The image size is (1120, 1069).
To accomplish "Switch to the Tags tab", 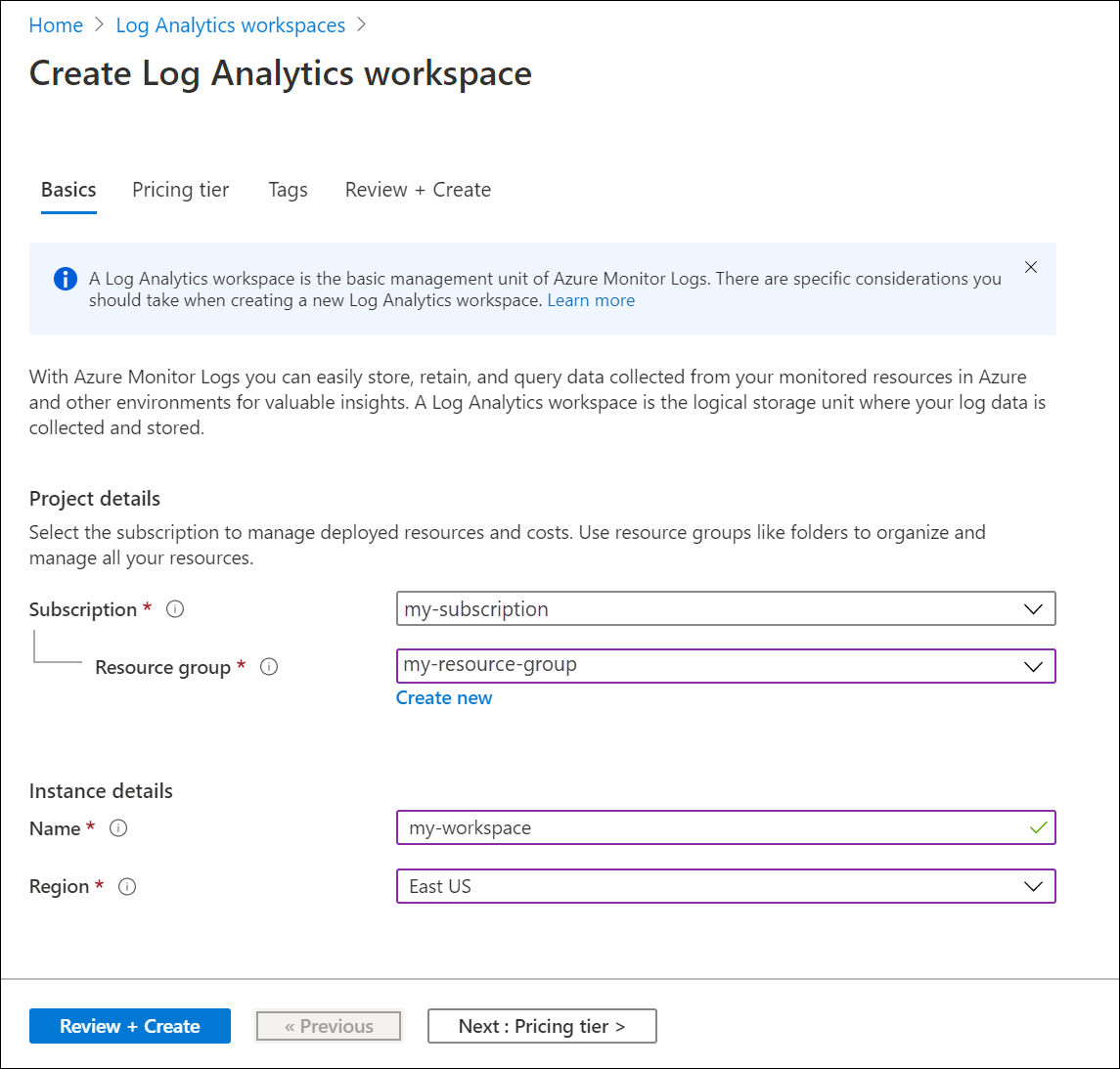I will point(288,189).
